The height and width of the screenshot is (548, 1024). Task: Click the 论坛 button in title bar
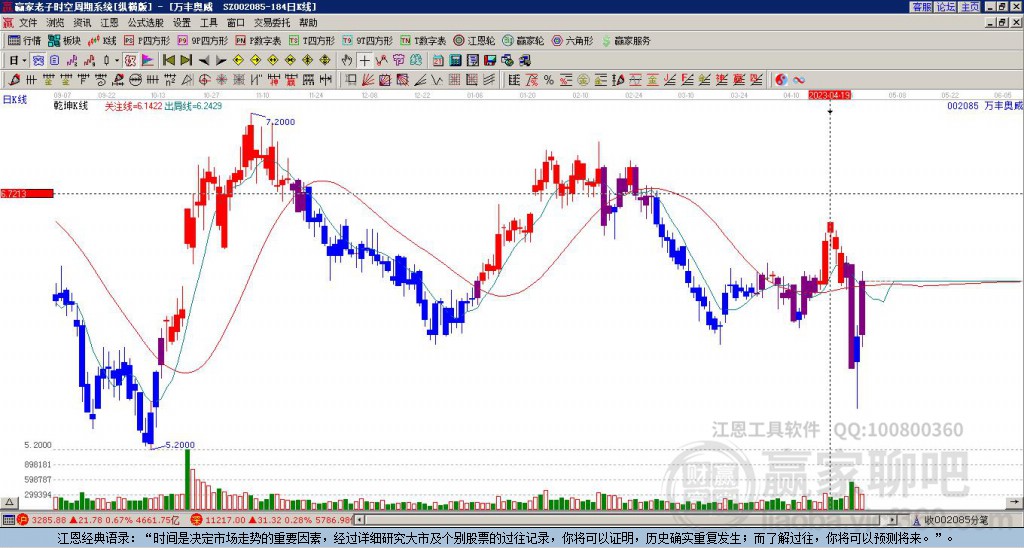[945, 7]
